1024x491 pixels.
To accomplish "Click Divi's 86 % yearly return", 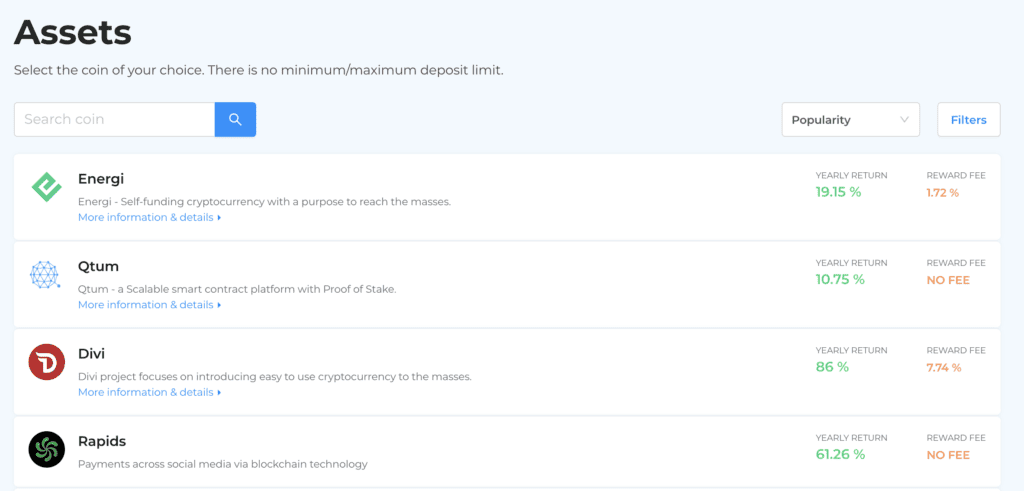I will click(832, 367).
